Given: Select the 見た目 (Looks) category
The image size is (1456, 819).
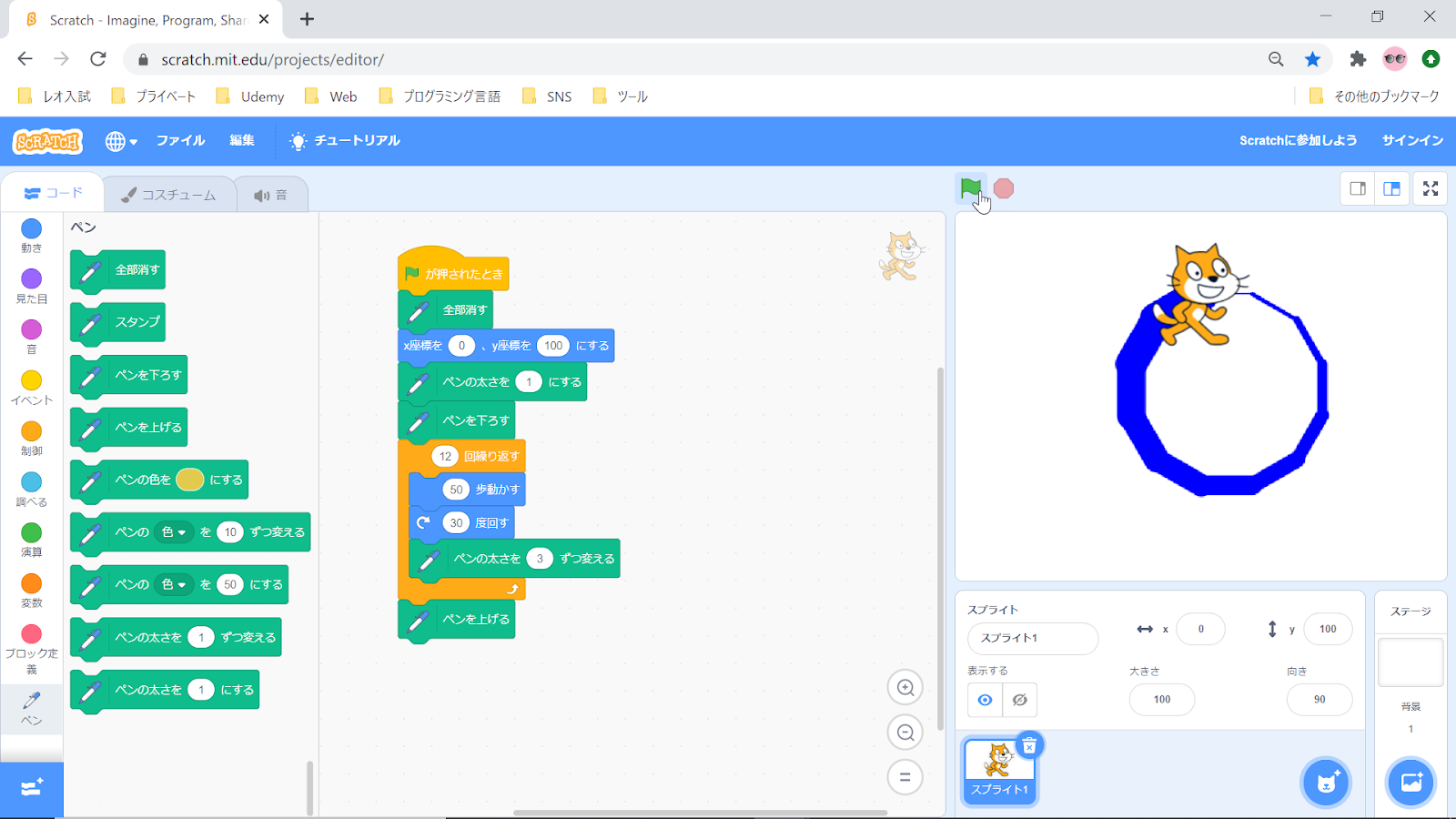Looking at the screenshot, I should click(x=31, y=287).
